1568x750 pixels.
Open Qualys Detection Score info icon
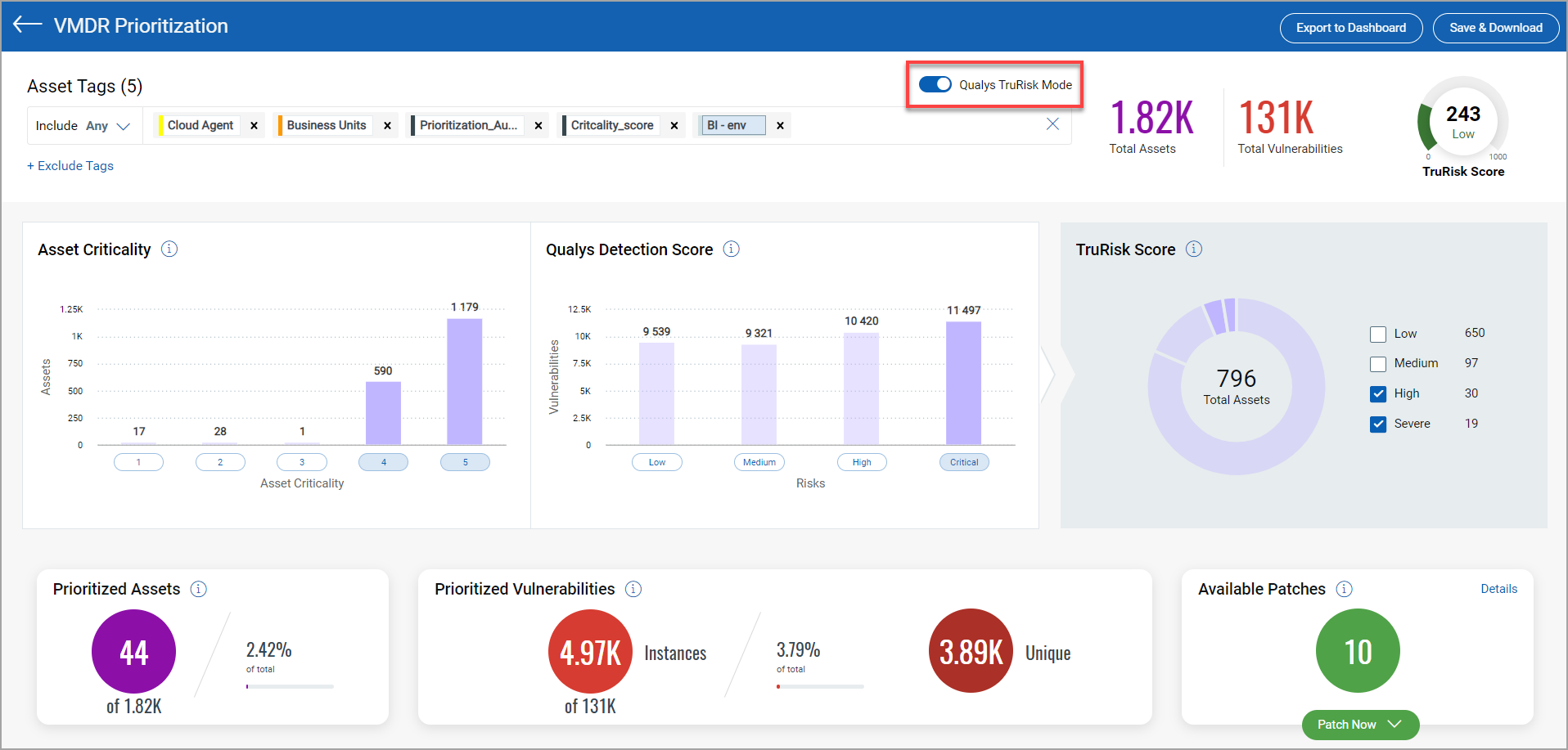click(x=732, y=249)
